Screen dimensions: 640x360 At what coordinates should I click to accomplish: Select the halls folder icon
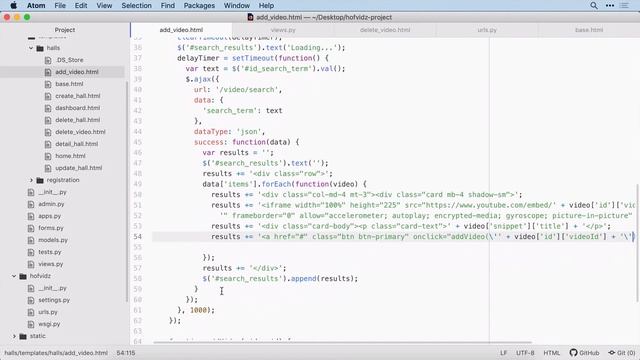pyautogui.click(x=40, y=48)
